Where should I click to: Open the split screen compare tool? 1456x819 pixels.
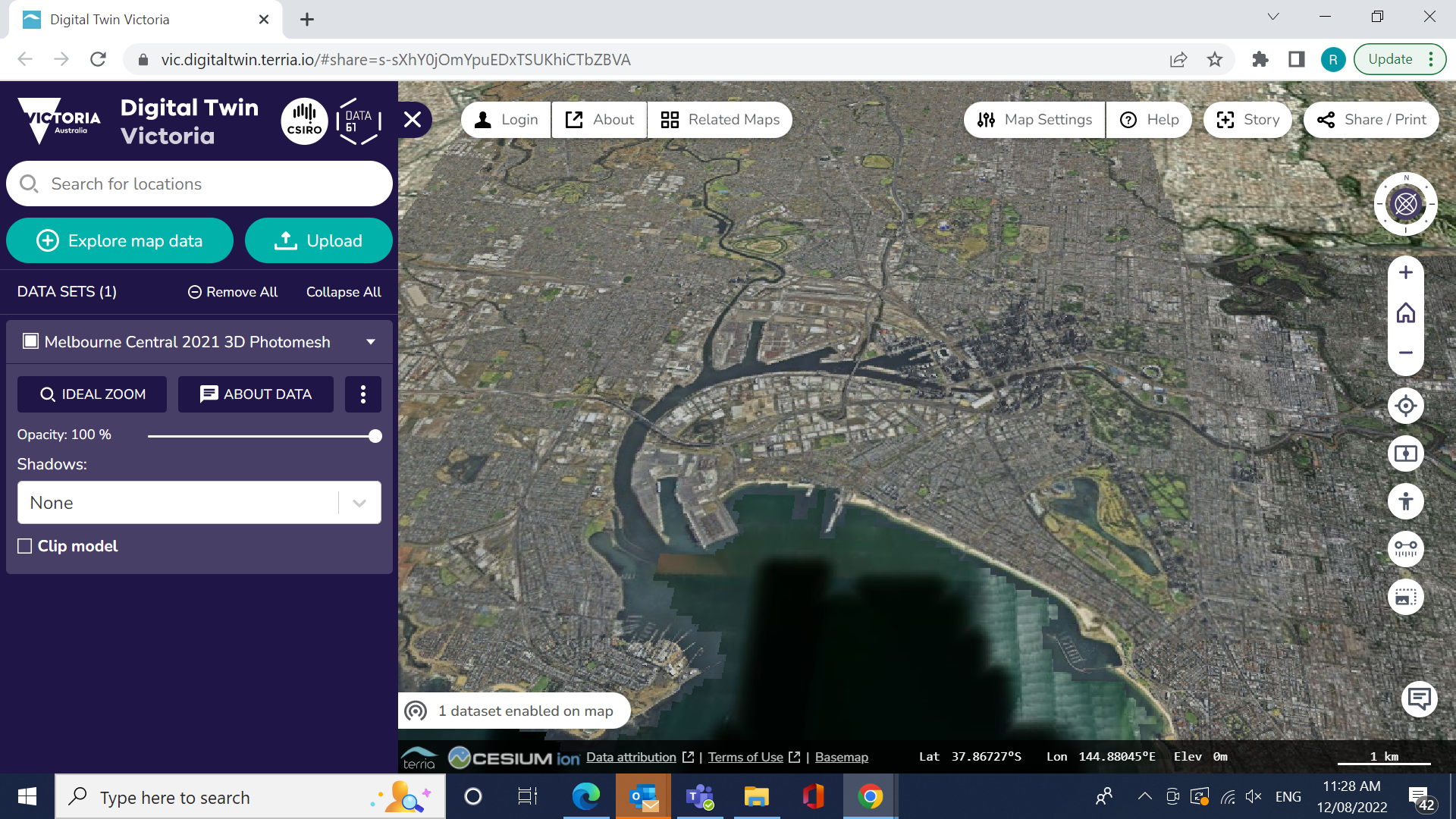click(1405, 453)
